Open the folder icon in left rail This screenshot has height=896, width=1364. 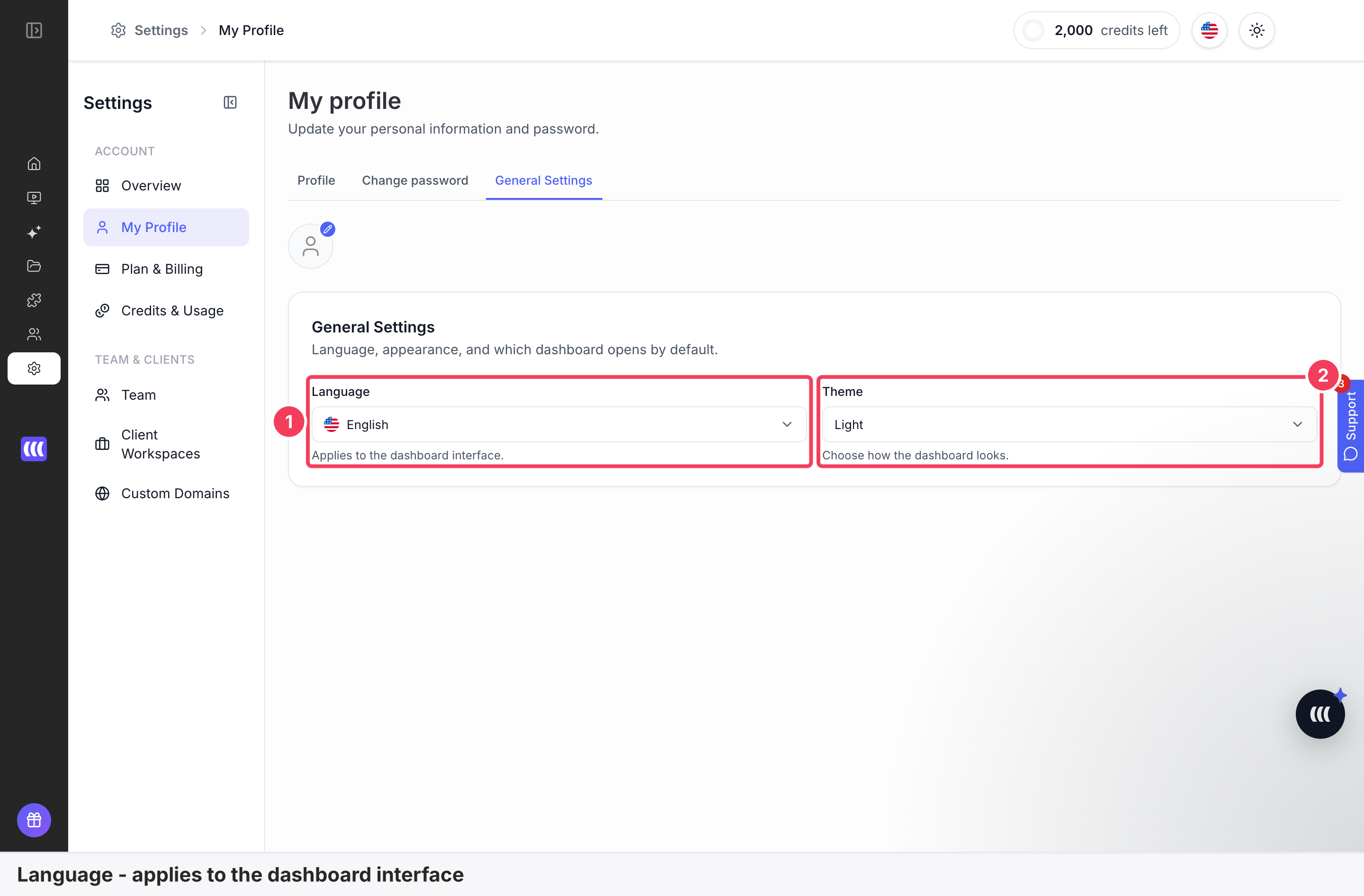click(x=34, y=266)
